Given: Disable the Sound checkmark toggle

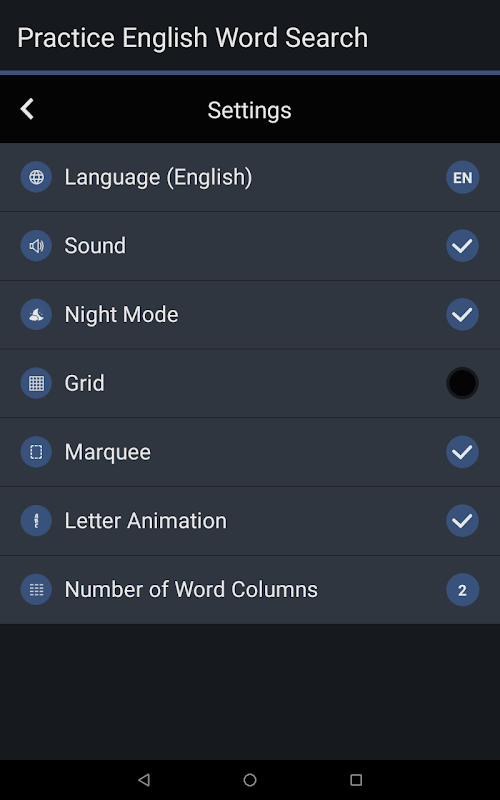Looking at the screenshot, I should click(x=462, y=246).
